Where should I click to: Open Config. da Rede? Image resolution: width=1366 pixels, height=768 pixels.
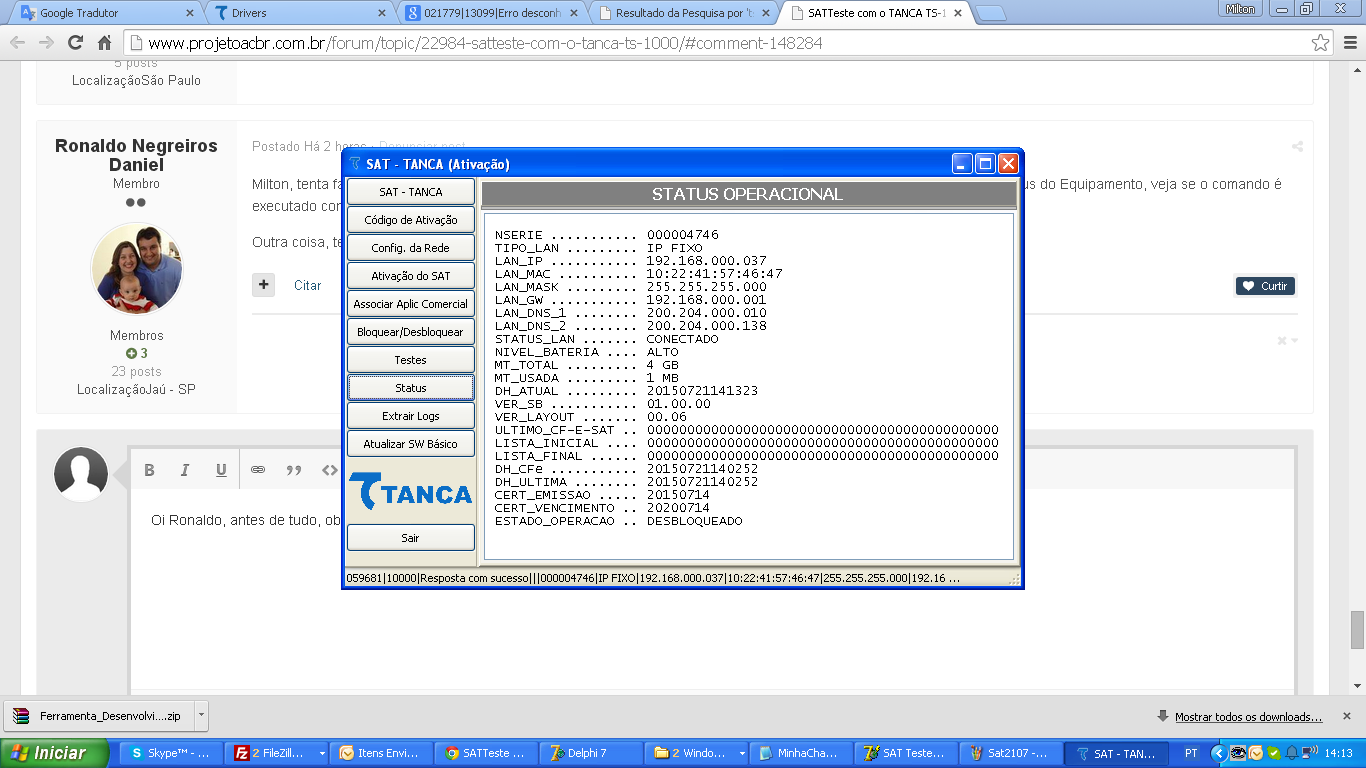[410, 248]
